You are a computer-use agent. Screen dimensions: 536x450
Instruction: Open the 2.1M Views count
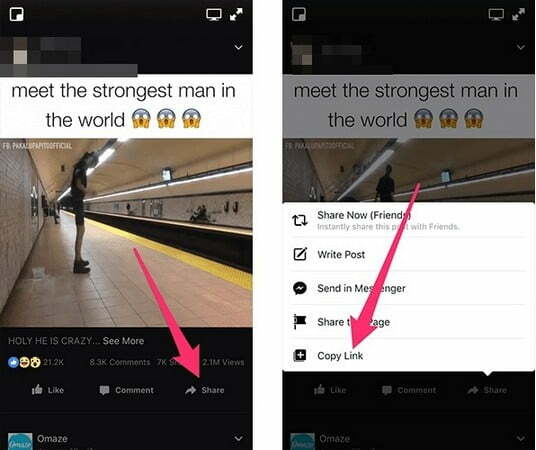(x=223, y=362)
